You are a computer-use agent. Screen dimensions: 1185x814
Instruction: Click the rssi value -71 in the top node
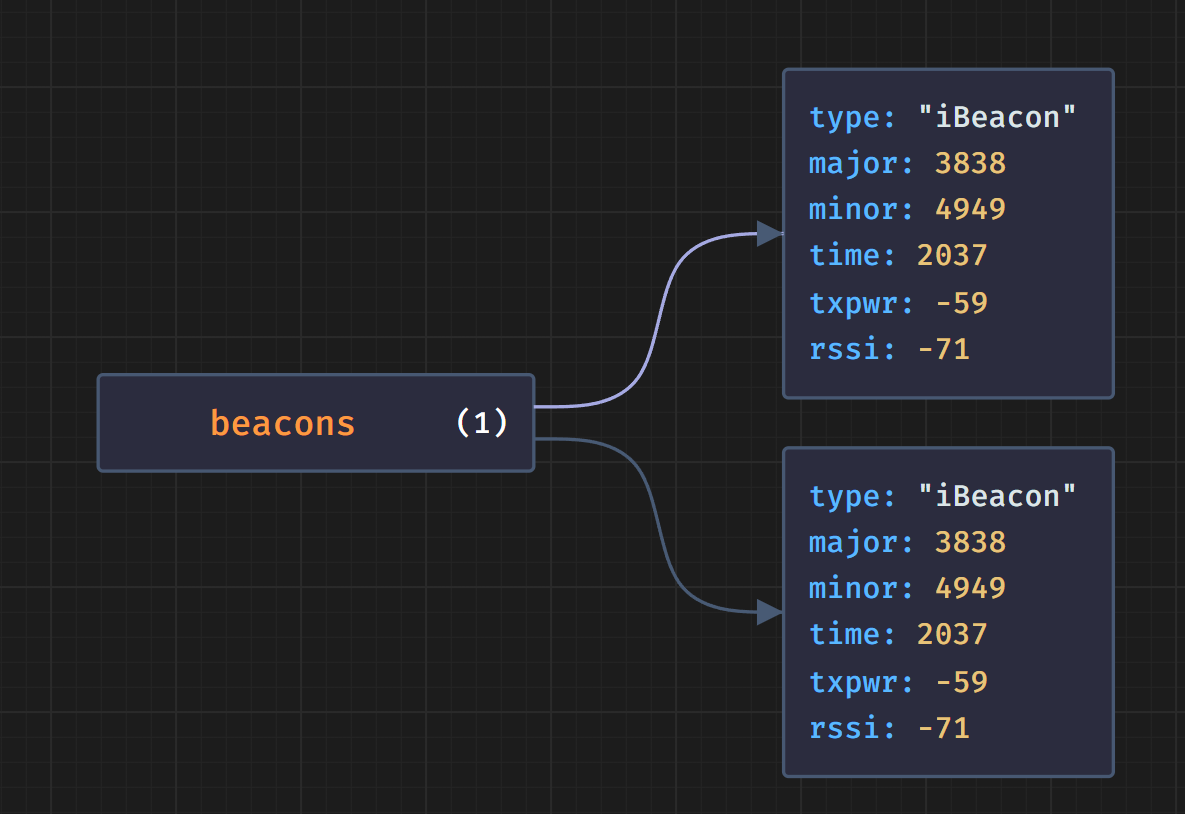[x=943, y=349]
